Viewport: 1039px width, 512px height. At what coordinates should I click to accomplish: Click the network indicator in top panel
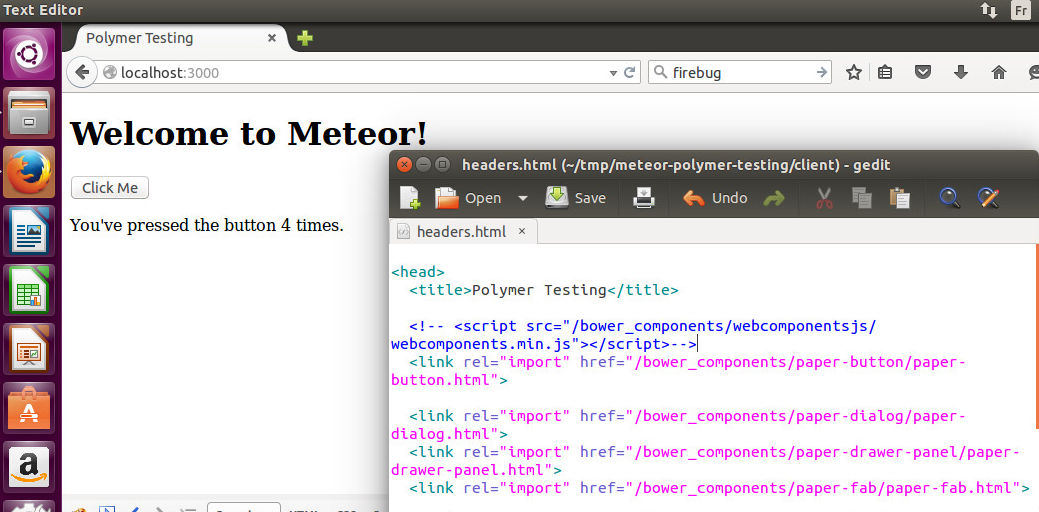989,10
